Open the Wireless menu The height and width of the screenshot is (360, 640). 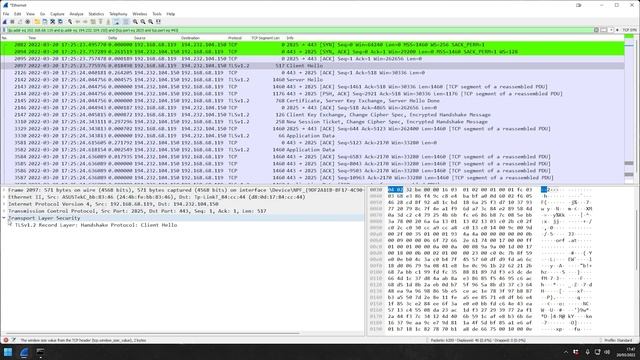coord(140,14)
